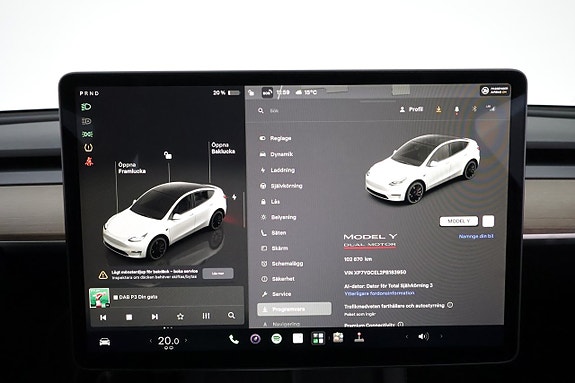Open the white calendar app icon

[x=298, y=338]
